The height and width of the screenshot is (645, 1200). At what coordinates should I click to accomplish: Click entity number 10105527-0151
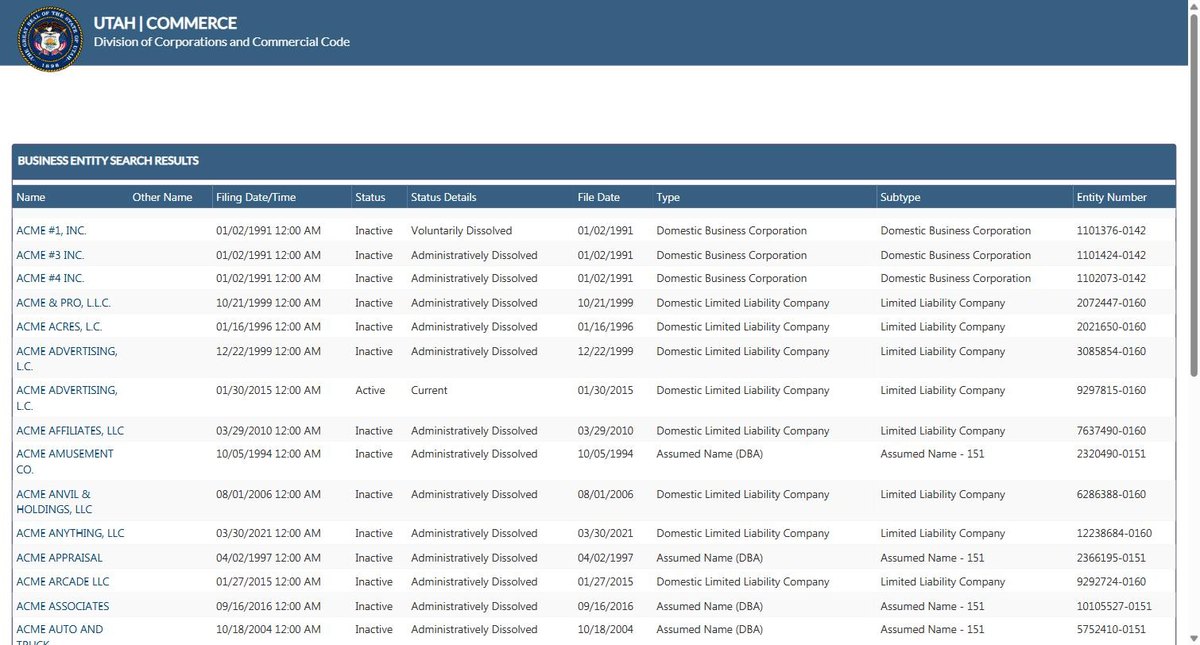1114,606
